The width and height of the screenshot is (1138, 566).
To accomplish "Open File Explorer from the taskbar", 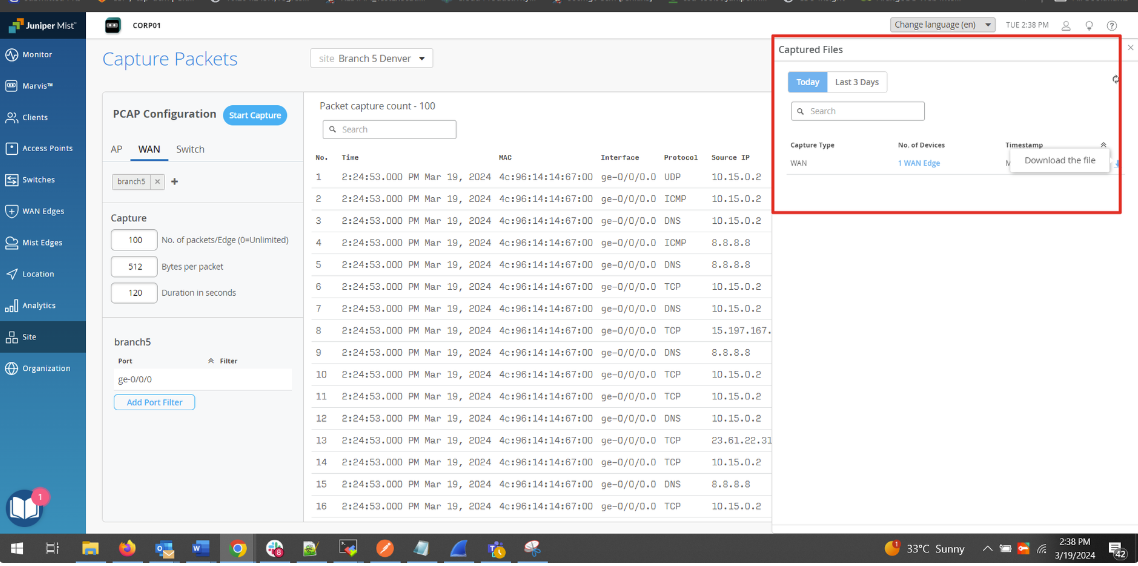I will (90, 549).
